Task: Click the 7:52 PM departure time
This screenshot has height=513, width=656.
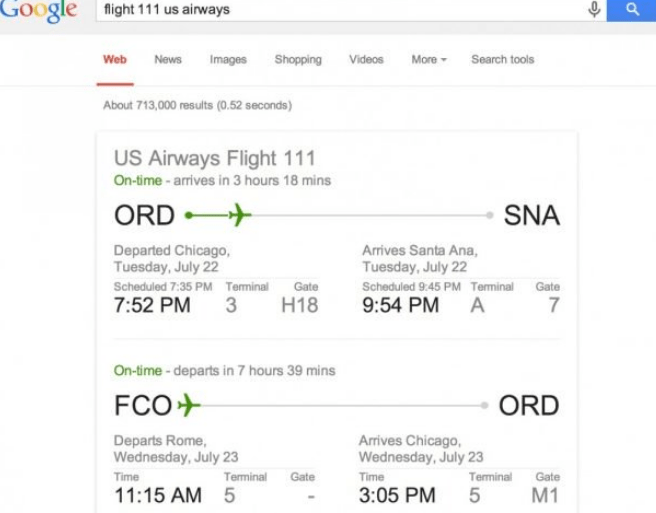Action: coord(152,305)
